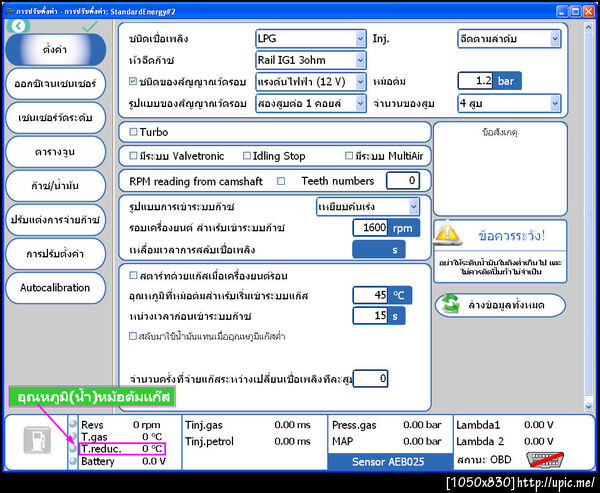Click the 15 s delay field
Screen dimensions: 600x493
coord(370,316)
